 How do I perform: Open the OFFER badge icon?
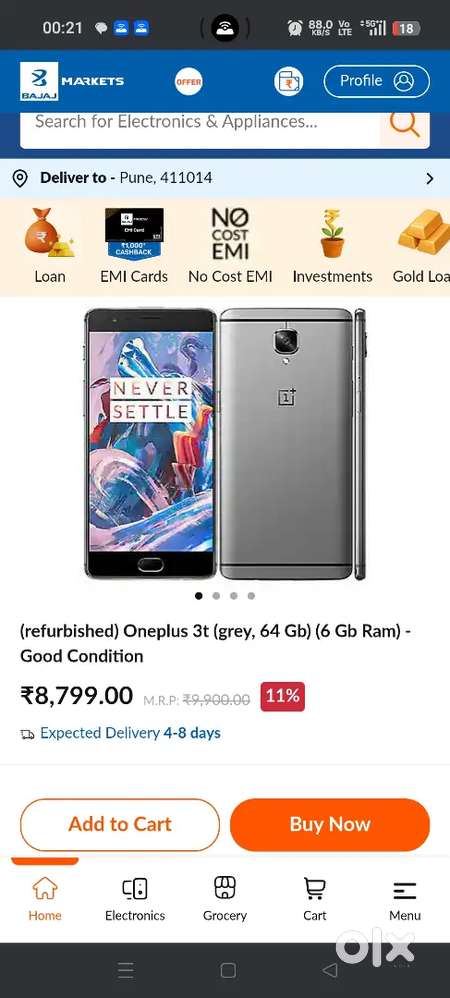click(188, 81)
